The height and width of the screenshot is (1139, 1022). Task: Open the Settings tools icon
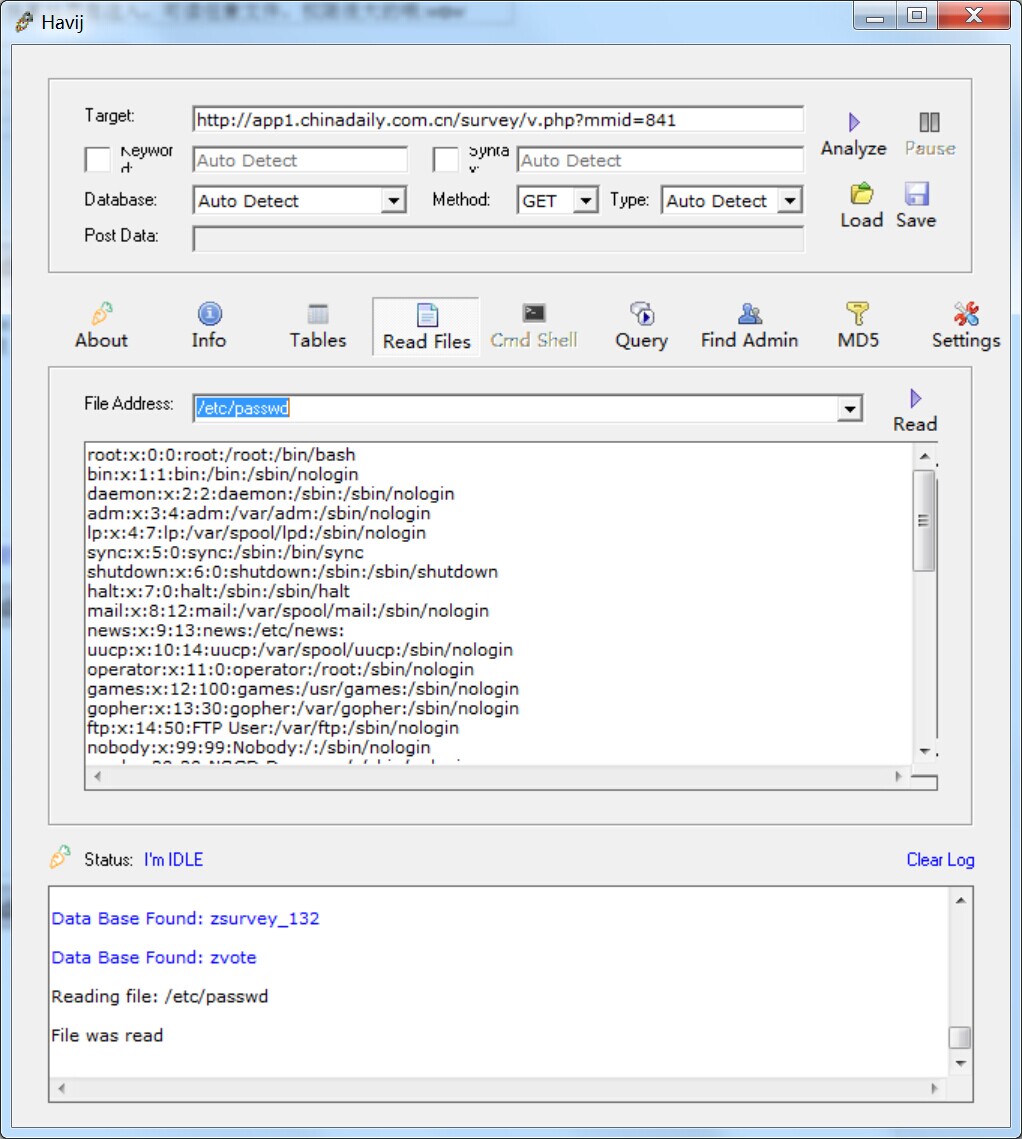tap(966, 314)
